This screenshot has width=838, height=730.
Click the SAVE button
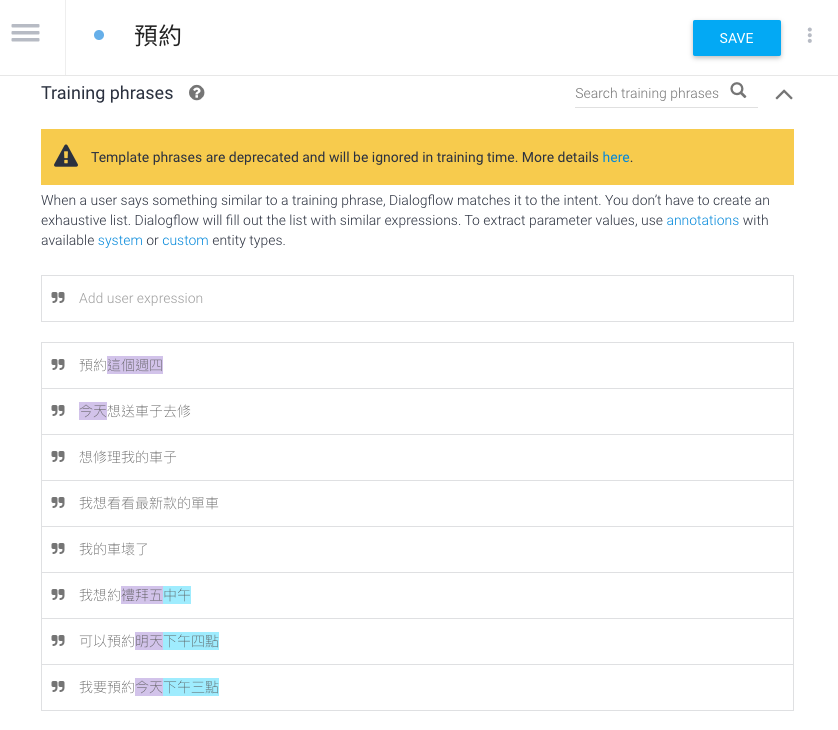point(736,38)
